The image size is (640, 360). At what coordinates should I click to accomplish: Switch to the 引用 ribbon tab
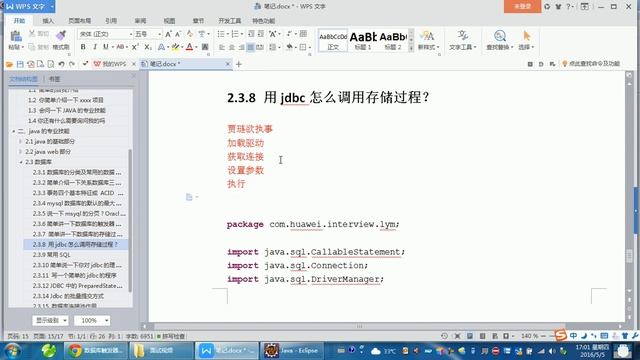111,20
